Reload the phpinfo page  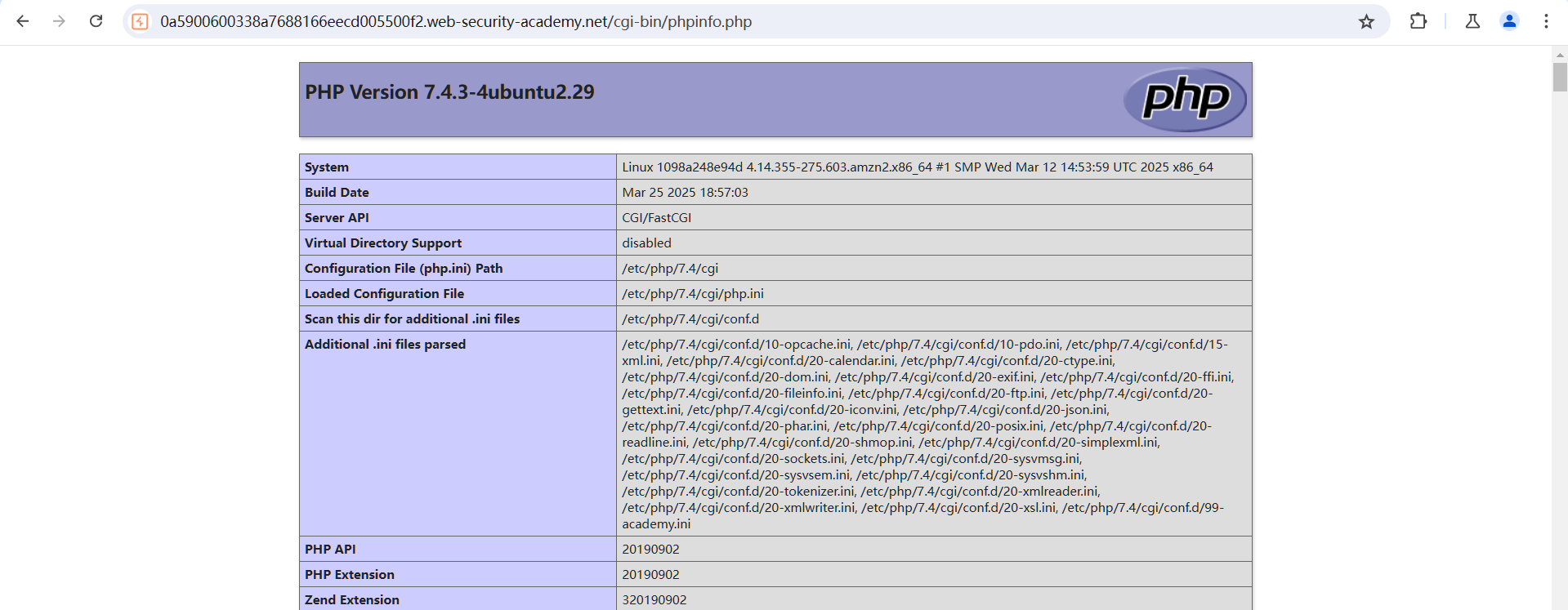coord(96,21)
